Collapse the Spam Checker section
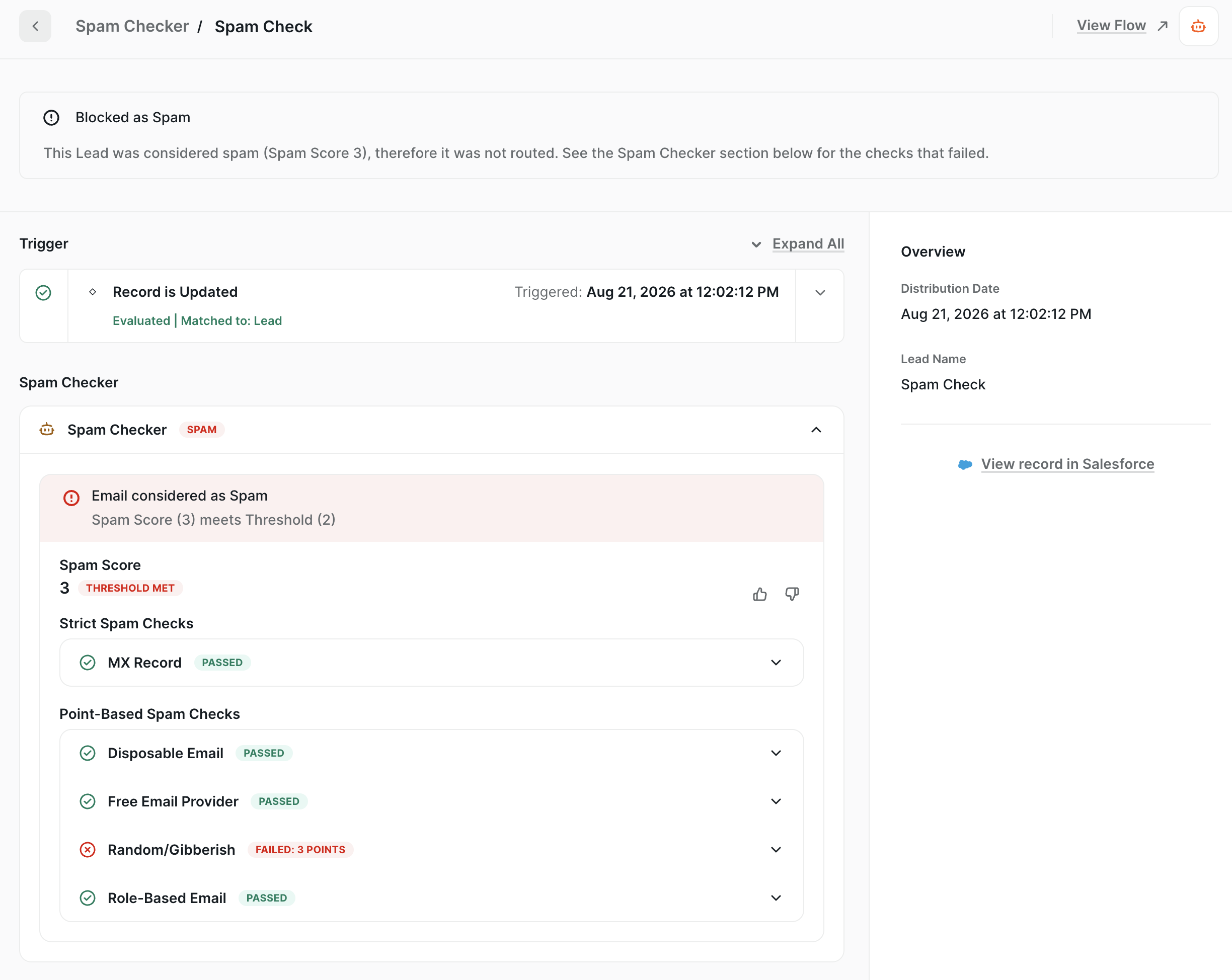Screen dimensions: 1232x980 [x=816, y=430]
